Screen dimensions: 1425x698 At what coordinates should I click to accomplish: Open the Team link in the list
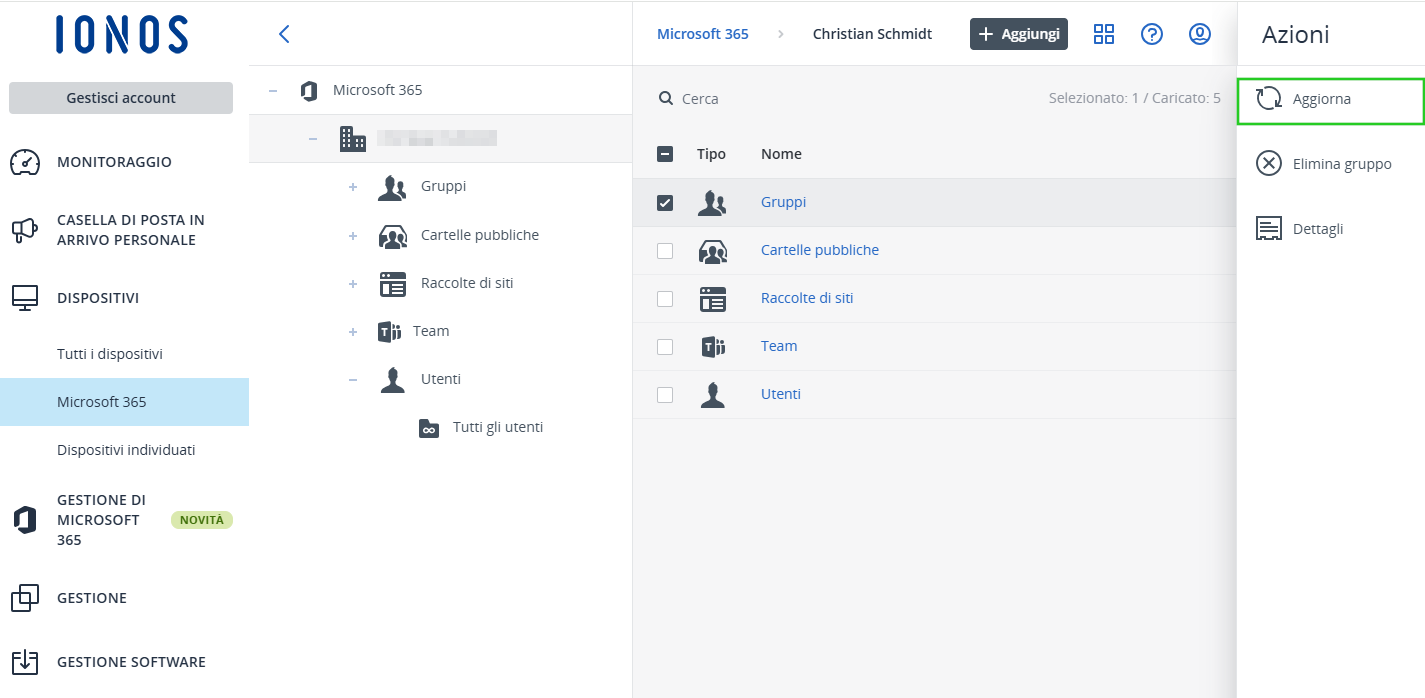[779, 346]
